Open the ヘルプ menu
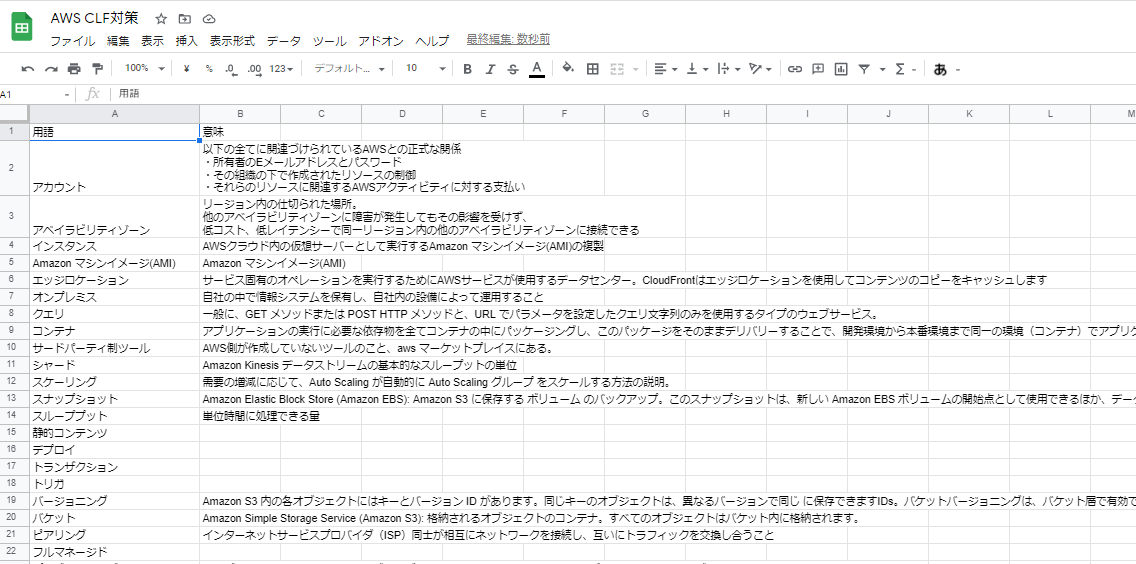Image resolution: width=1136 pixels, height=564 pixels. [x=432, y=41]
